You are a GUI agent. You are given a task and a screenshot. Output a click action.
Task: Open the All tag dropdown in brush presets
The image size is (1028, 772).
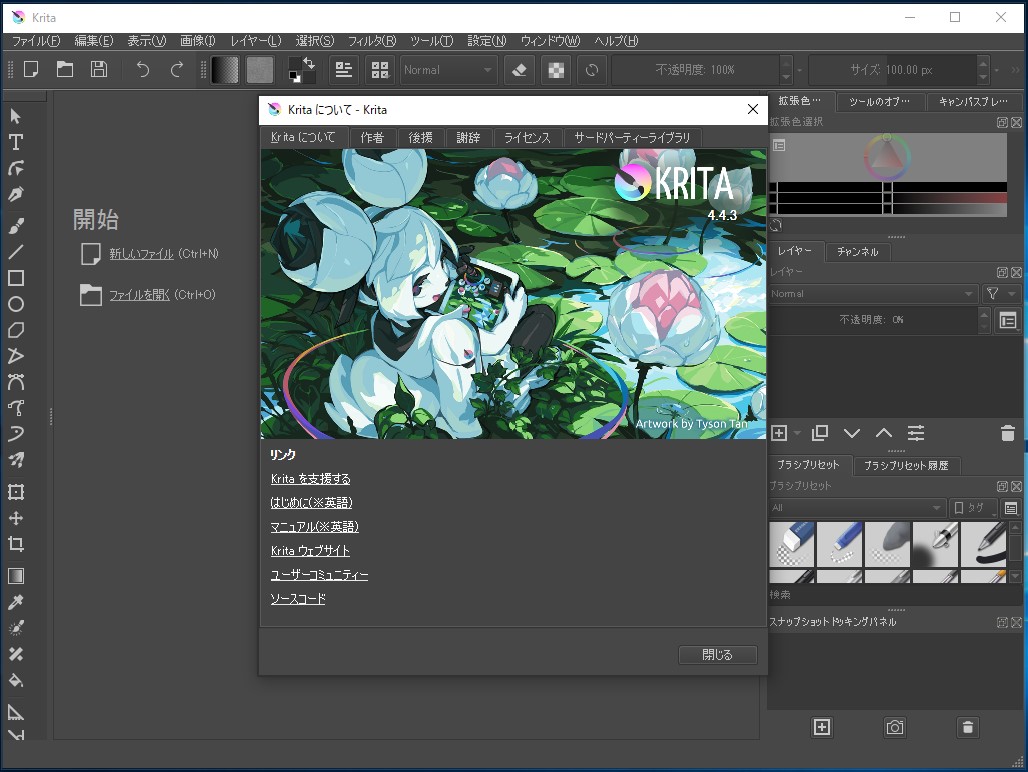click(x=856, y=507)
